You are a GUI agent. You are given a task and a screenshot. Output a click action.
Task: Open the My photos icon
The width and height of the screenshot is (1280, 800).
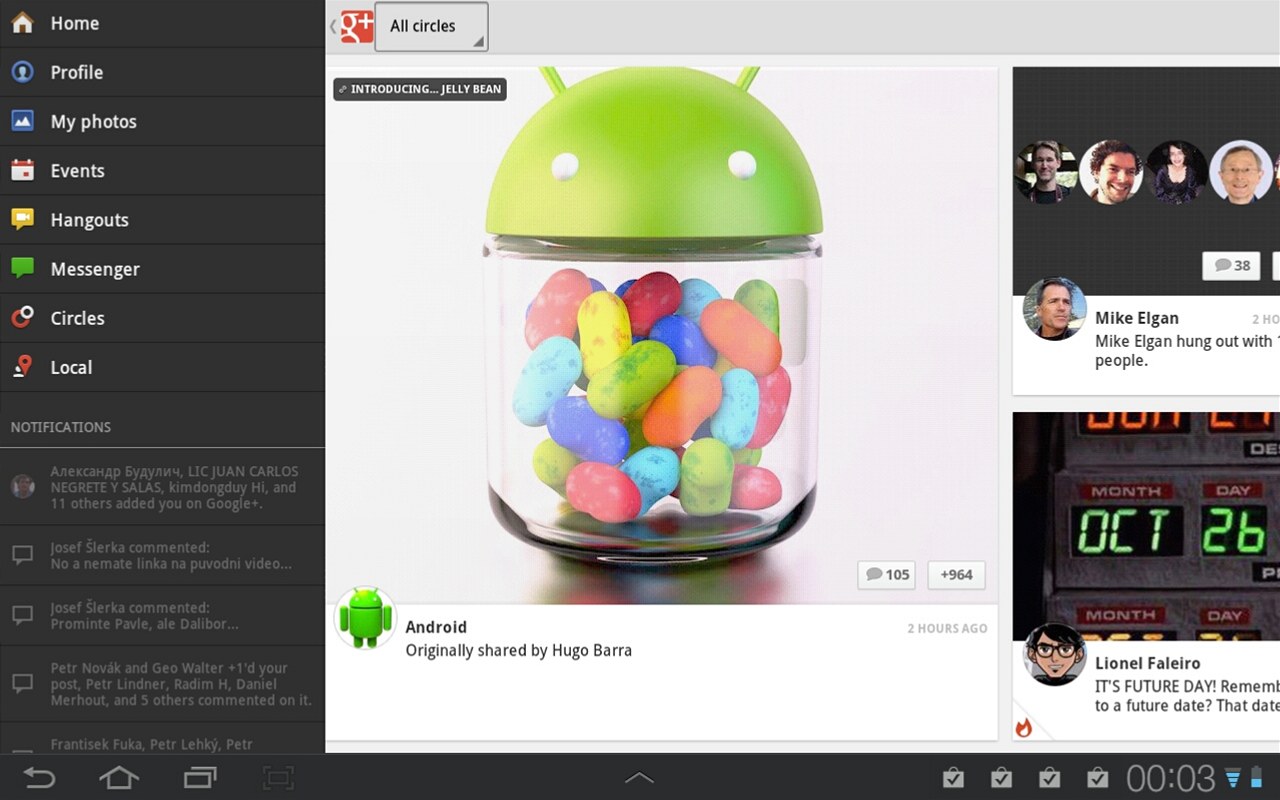(x=23, y=121)
